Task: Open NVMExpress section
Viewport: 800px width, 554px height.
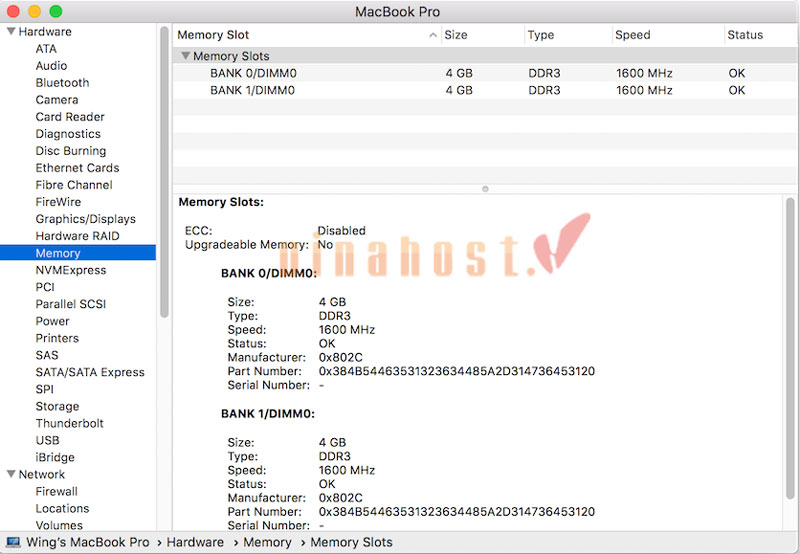Action: tap(71, 270)
